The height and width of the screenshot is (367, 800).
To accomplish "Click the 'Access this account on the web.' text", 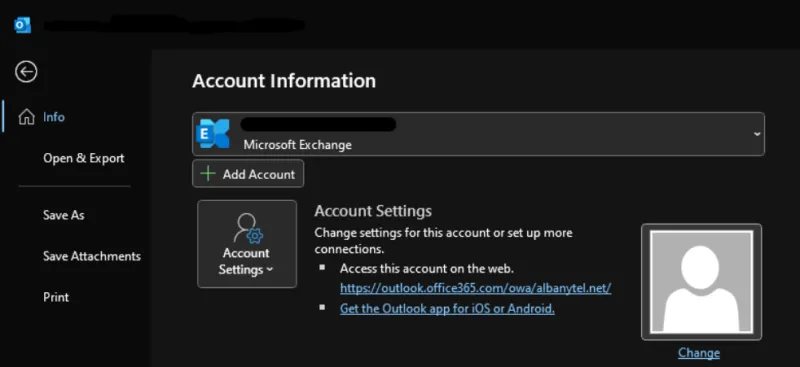I will (x=427, y=268).
